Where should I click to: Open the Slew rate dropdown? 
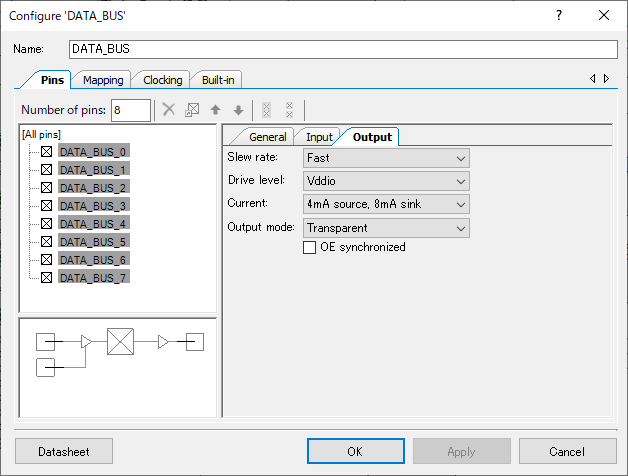pos(386,158)
